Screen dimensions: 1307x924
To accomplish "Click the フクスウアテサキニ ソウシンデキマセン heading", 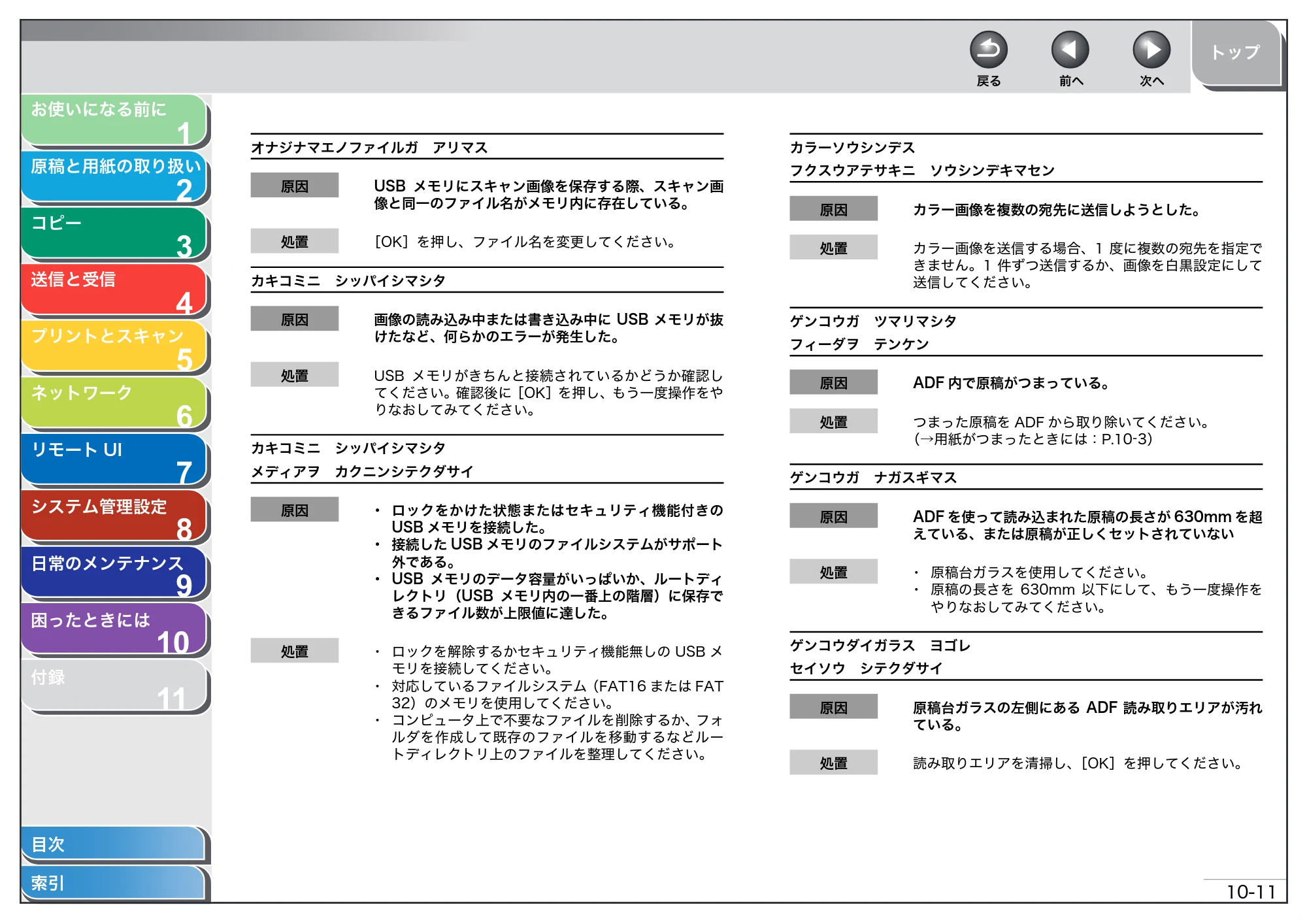I will (x=922, y=171).
